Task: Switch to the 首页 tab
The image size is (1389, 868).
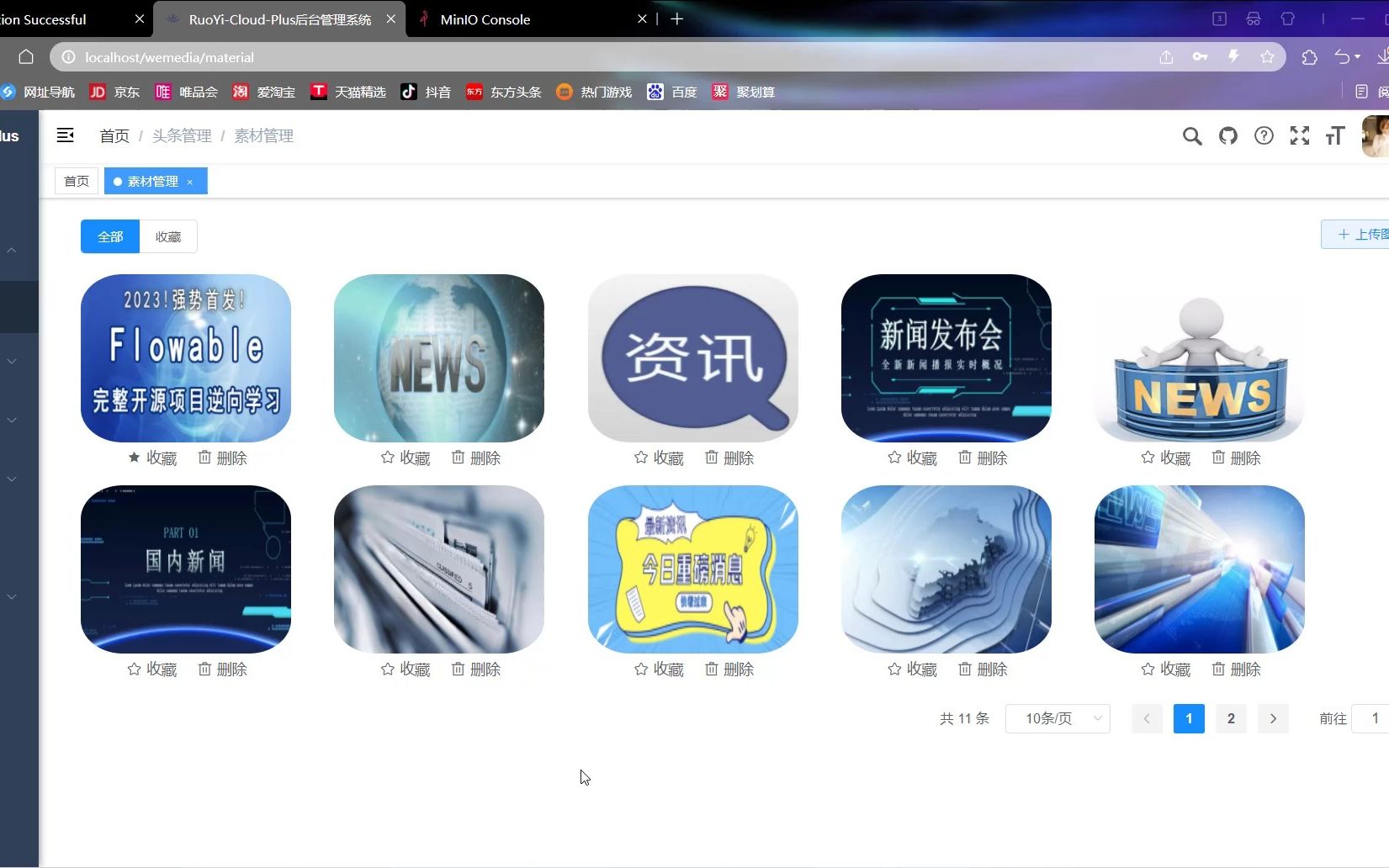Action: 75,180
